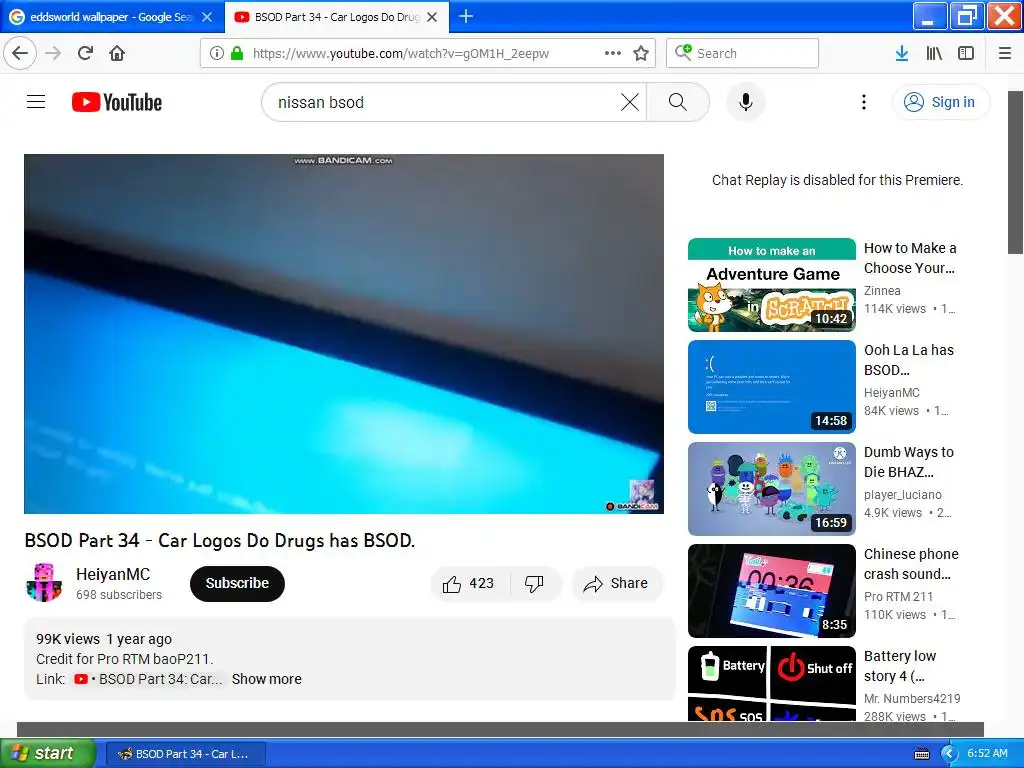Image resolution: width=1024 pixels, height=768 pixels.
Task: Open the Adventure Game in Scratch thumbnail
Action: (x=771, y=285)
